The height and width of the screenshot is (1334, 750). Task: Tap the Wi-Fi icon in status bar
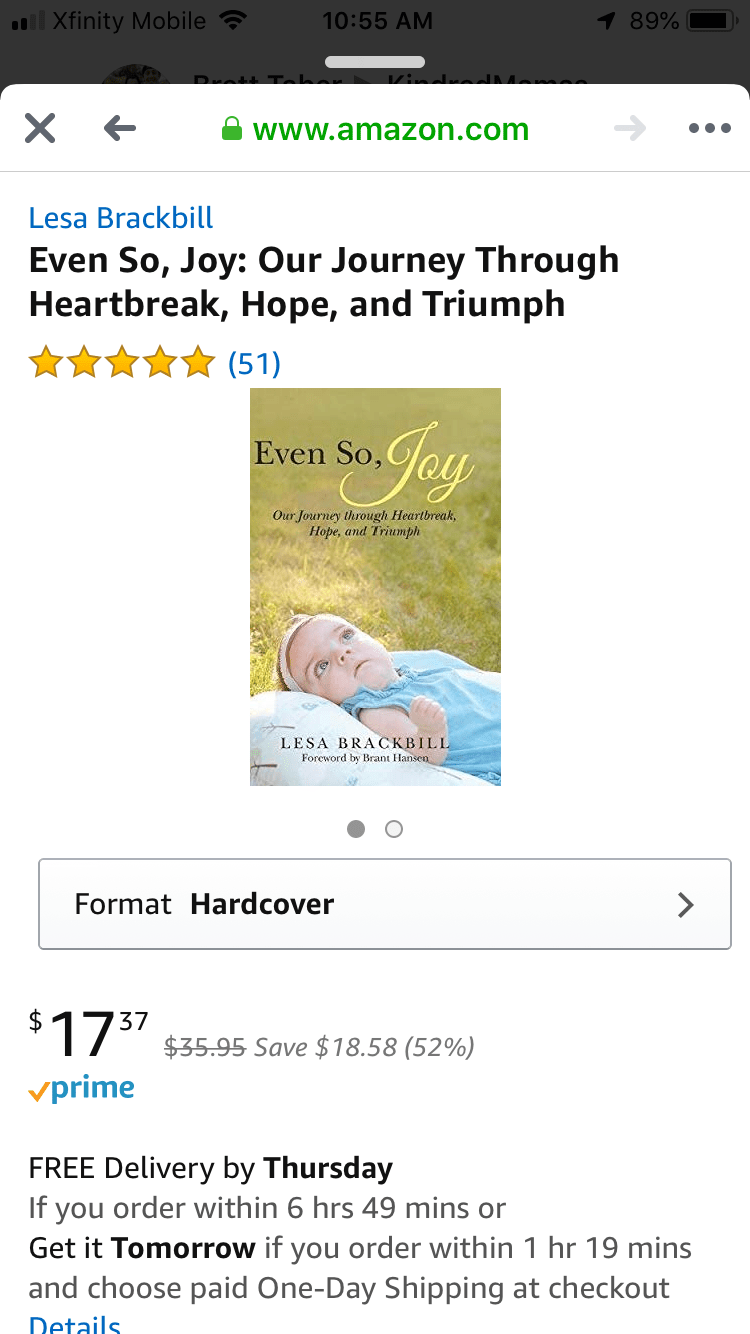tap(233, 20)
